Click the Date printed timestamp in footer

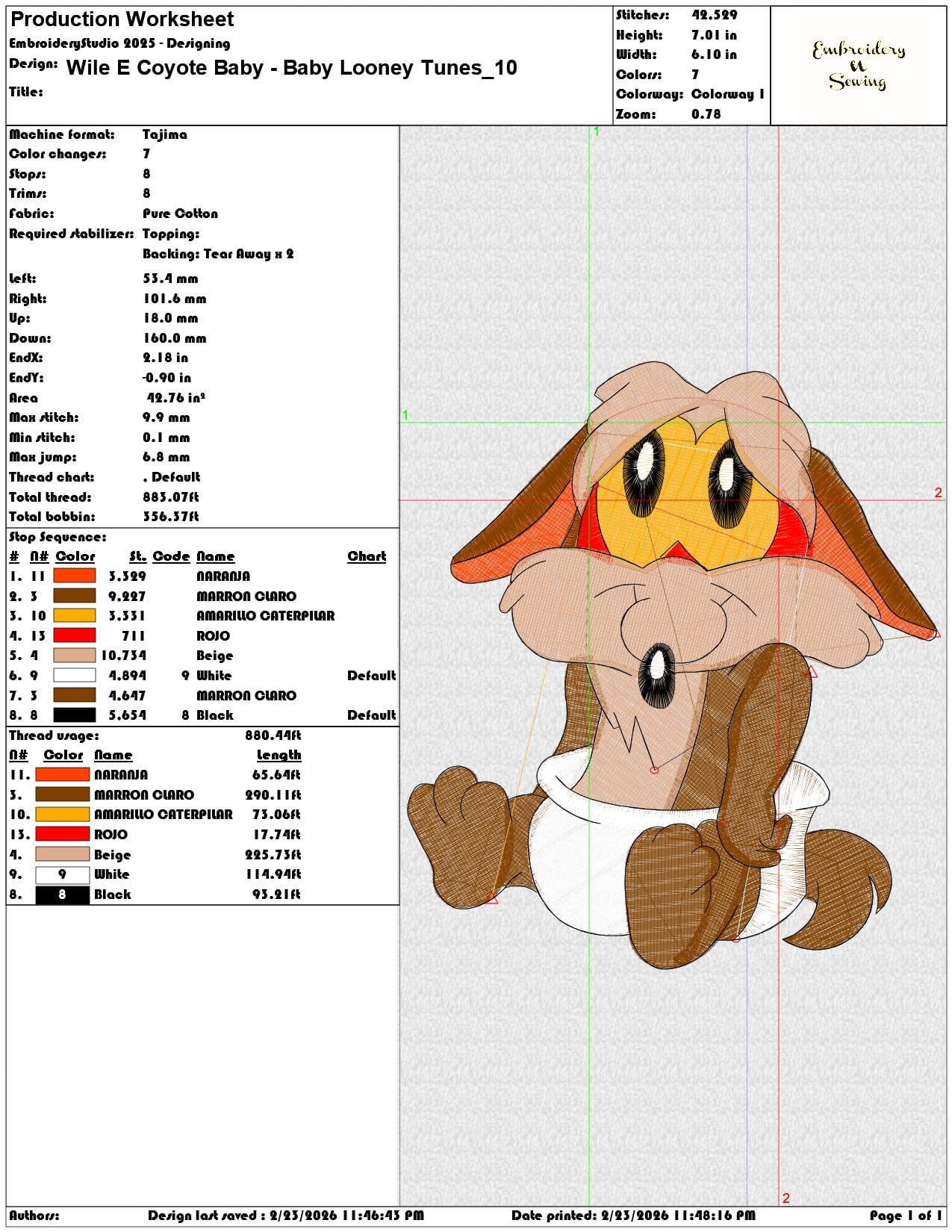tap(633, 1216)
